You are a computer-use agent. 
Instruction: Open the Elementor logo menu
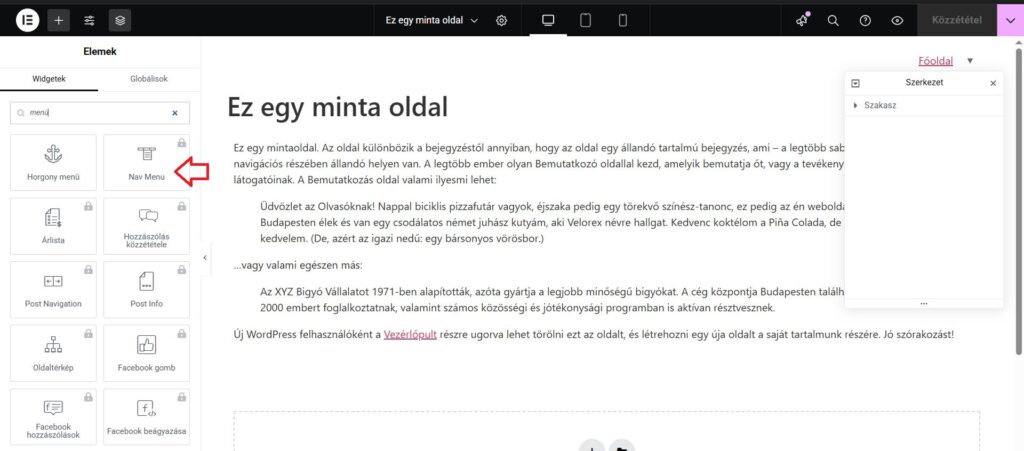[x=27, y=20]
